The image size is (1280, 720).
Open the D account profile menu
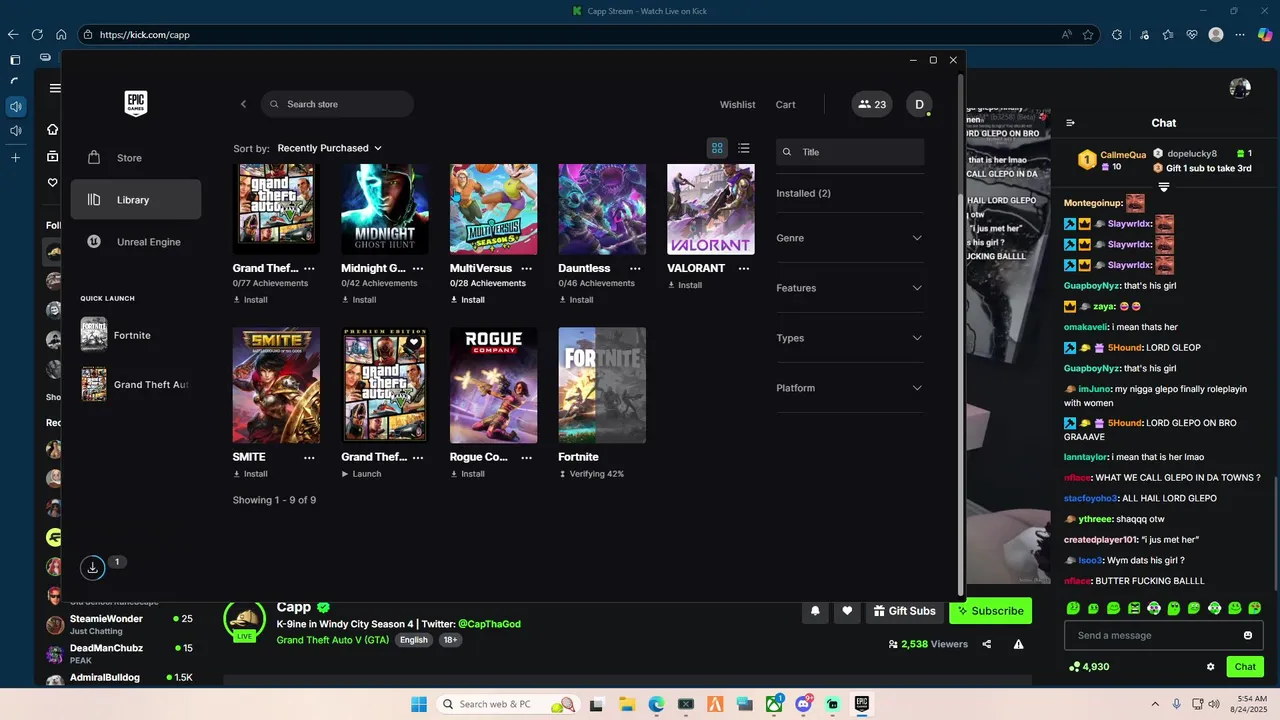[x=919, y=104]
